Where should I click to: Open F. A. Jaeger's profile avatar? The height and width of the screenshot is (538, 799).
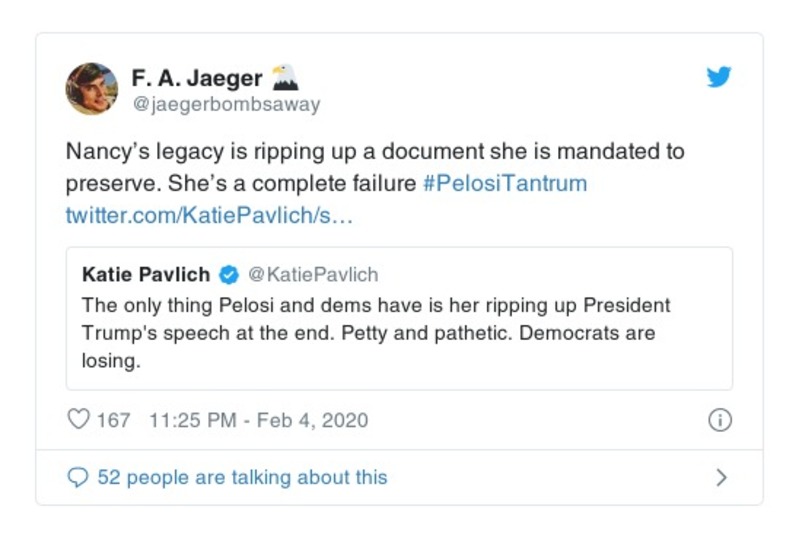point(91,88)
